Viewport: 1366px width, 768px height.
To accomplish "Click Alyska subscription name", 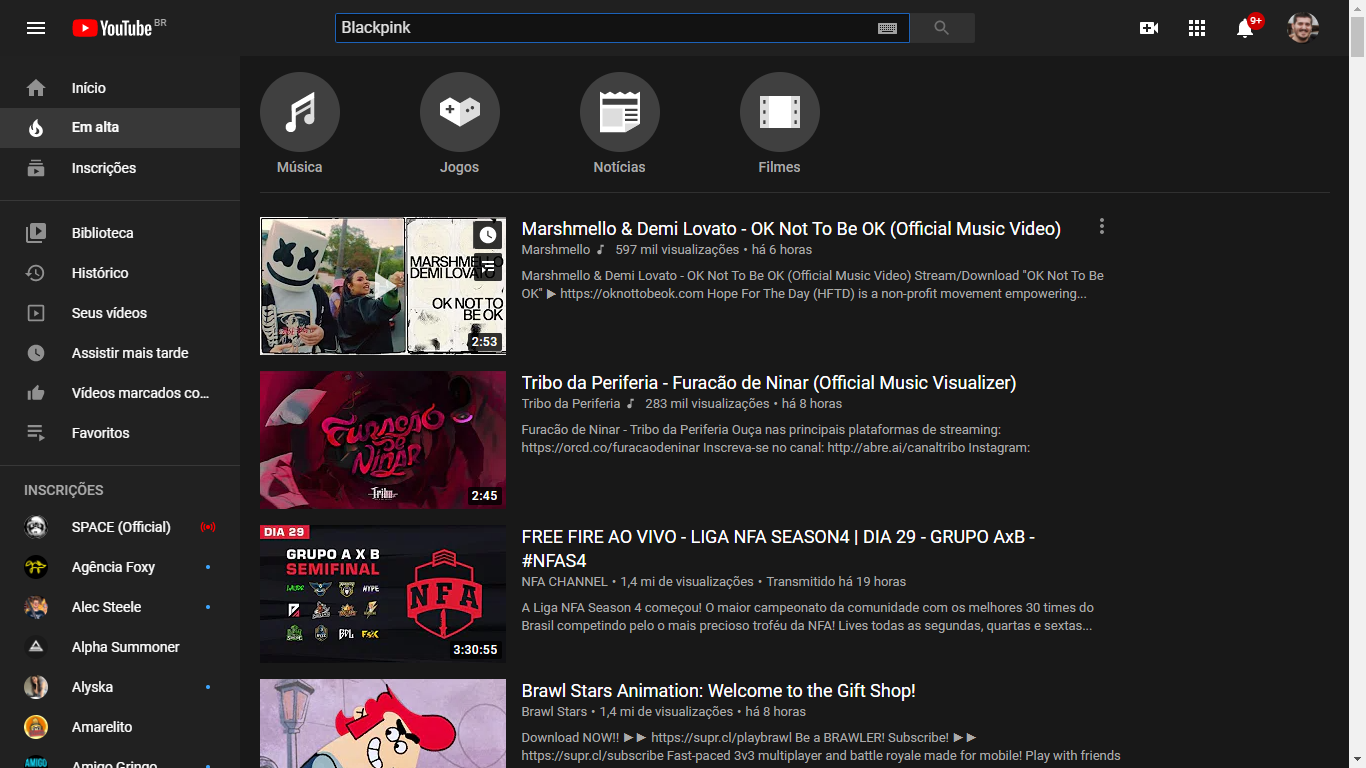I will pyautogui.click(x=92, y=687).
